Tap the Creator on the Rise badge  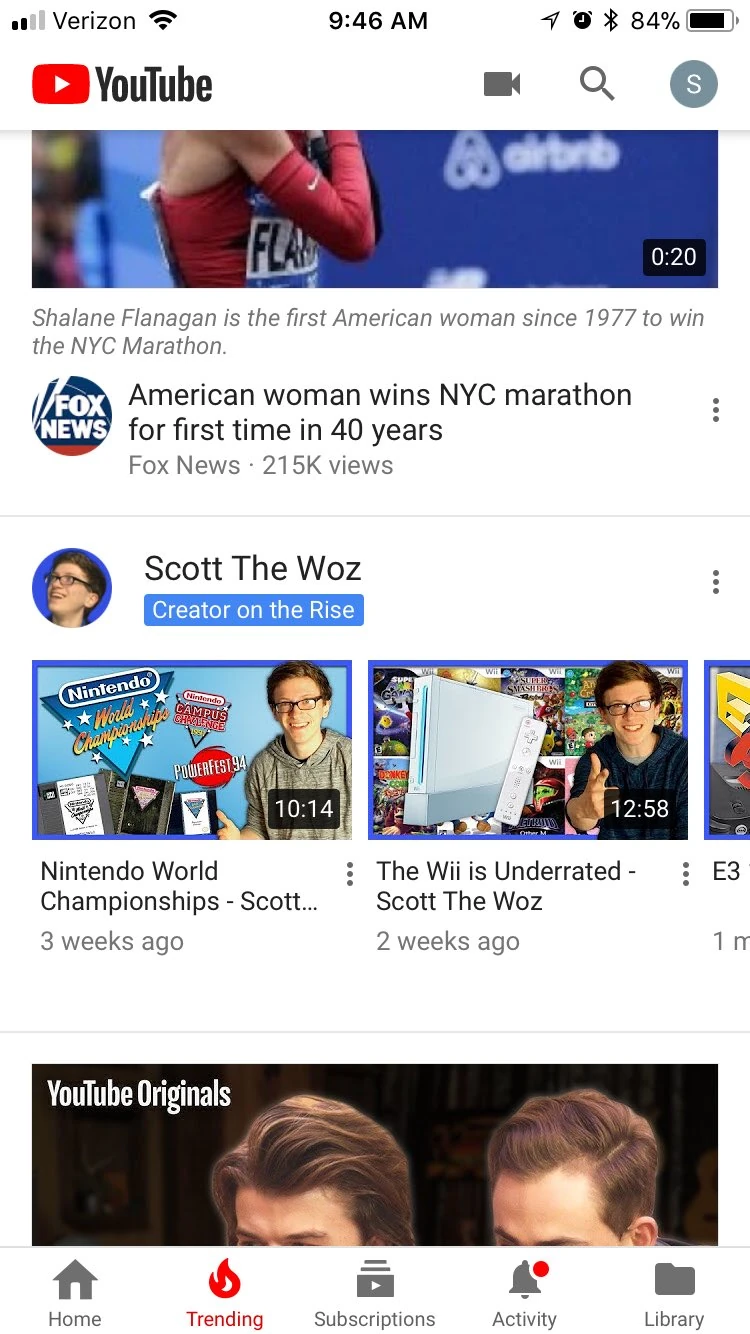tap(254, 610)
